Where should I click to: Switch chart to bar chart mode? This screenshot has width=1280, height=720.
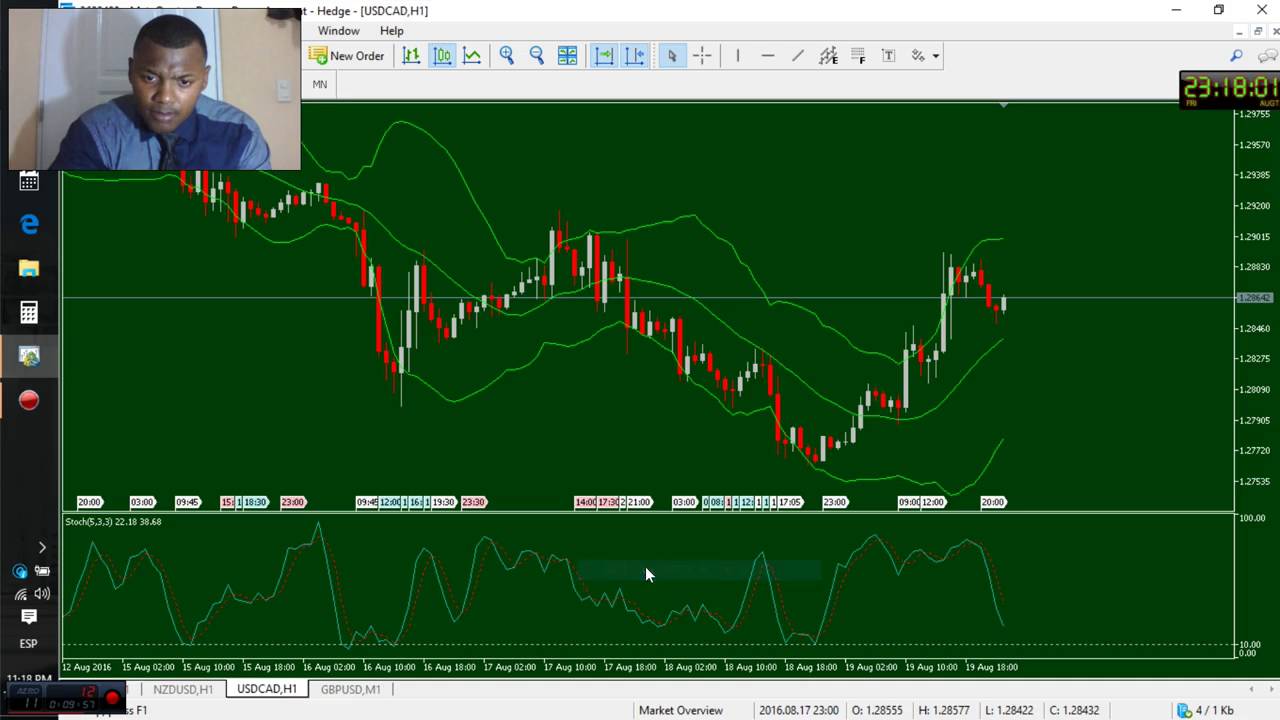(411, 56)
